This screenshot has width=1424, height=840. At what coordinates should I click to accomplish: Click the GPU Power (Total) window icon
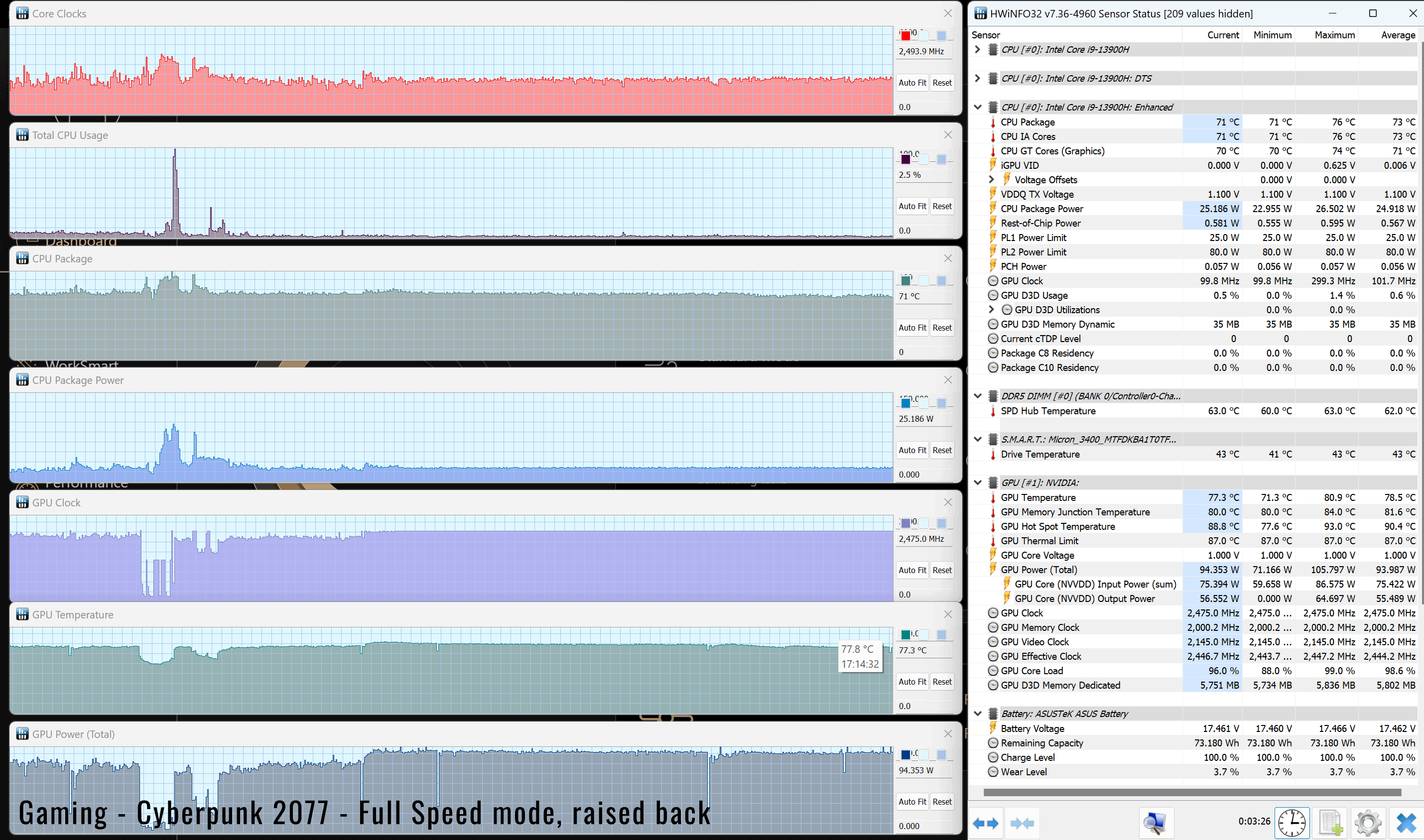22,733
